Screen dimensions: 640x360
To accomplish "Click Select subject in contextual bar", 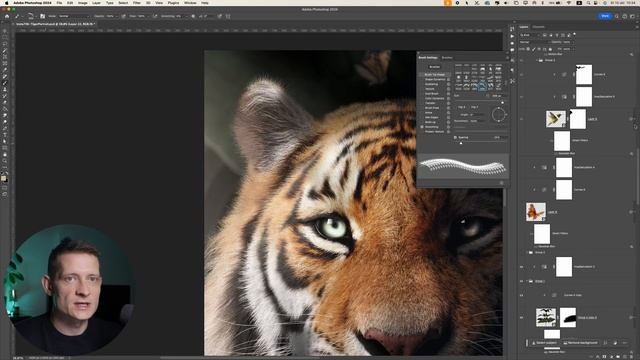I will pyautogui.click(x=544, y=343).
